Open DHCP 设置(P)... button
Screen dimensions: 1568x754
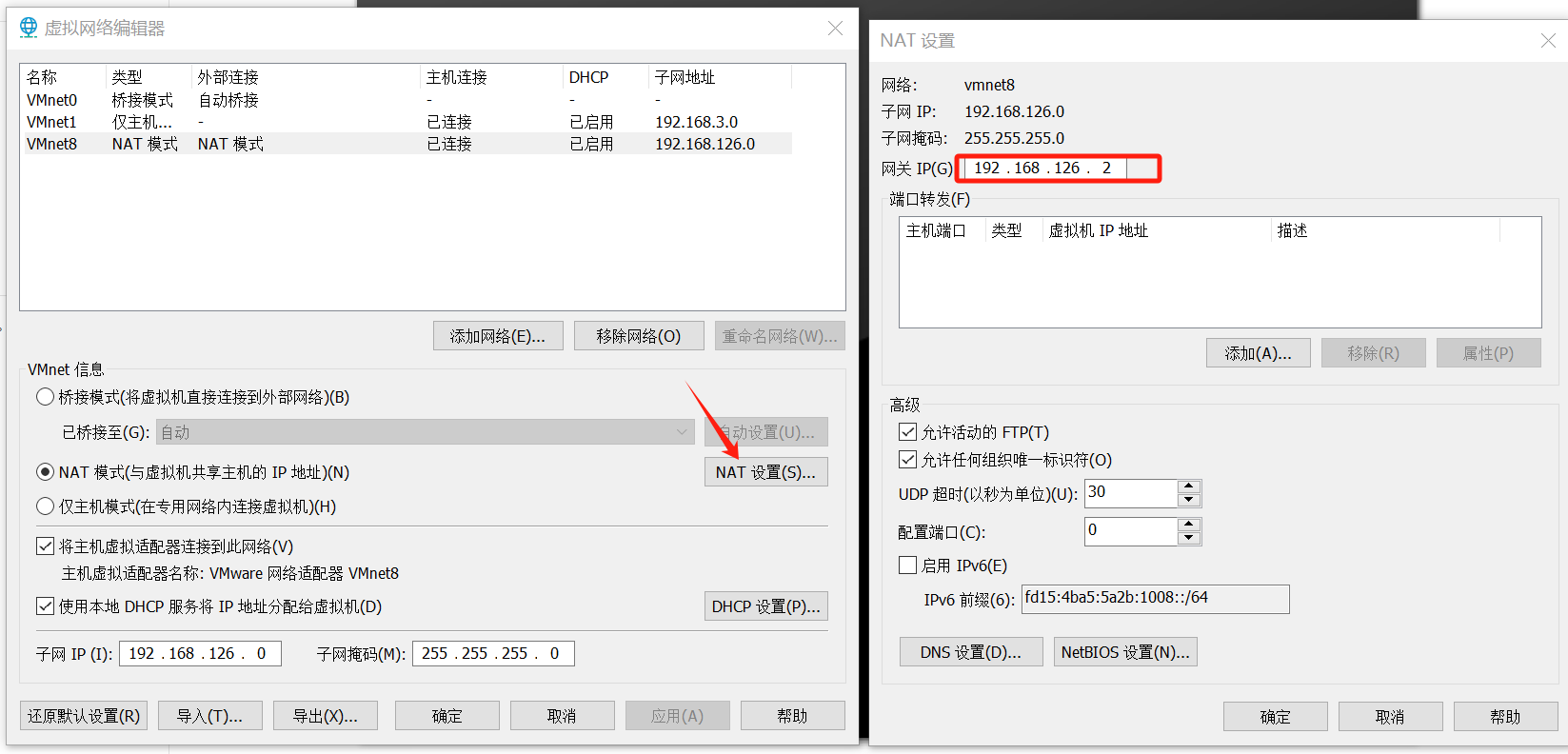point(765,606)
